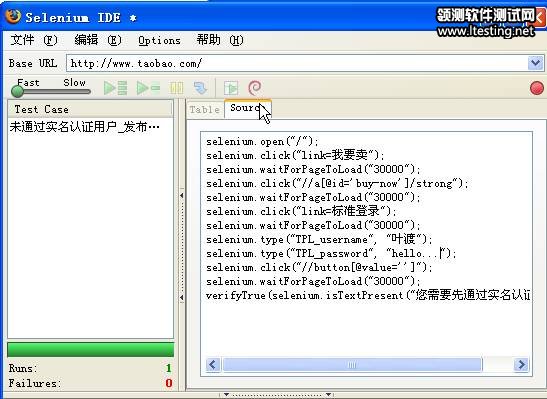Play entire test suite button
Screen dimensions: 547x399
pos(115,88)
